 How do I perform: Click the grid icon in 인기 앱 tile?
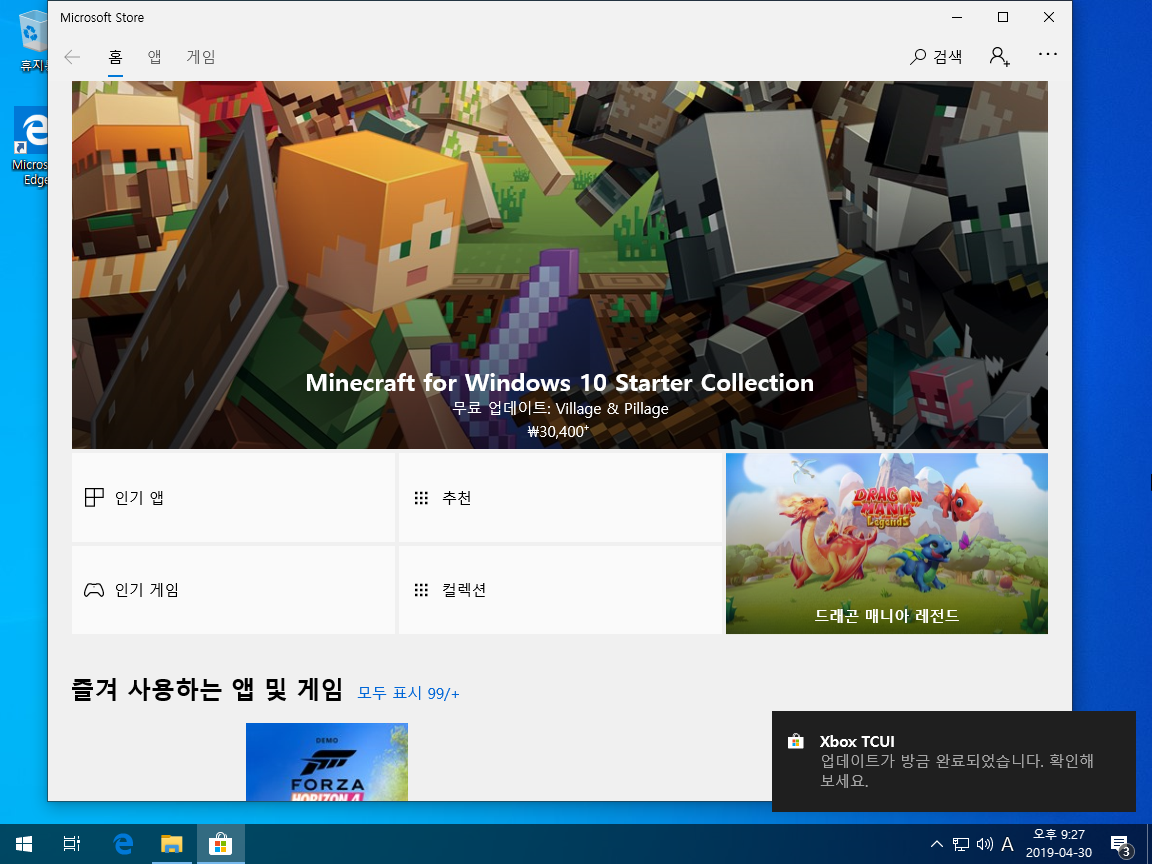[94, 497]
